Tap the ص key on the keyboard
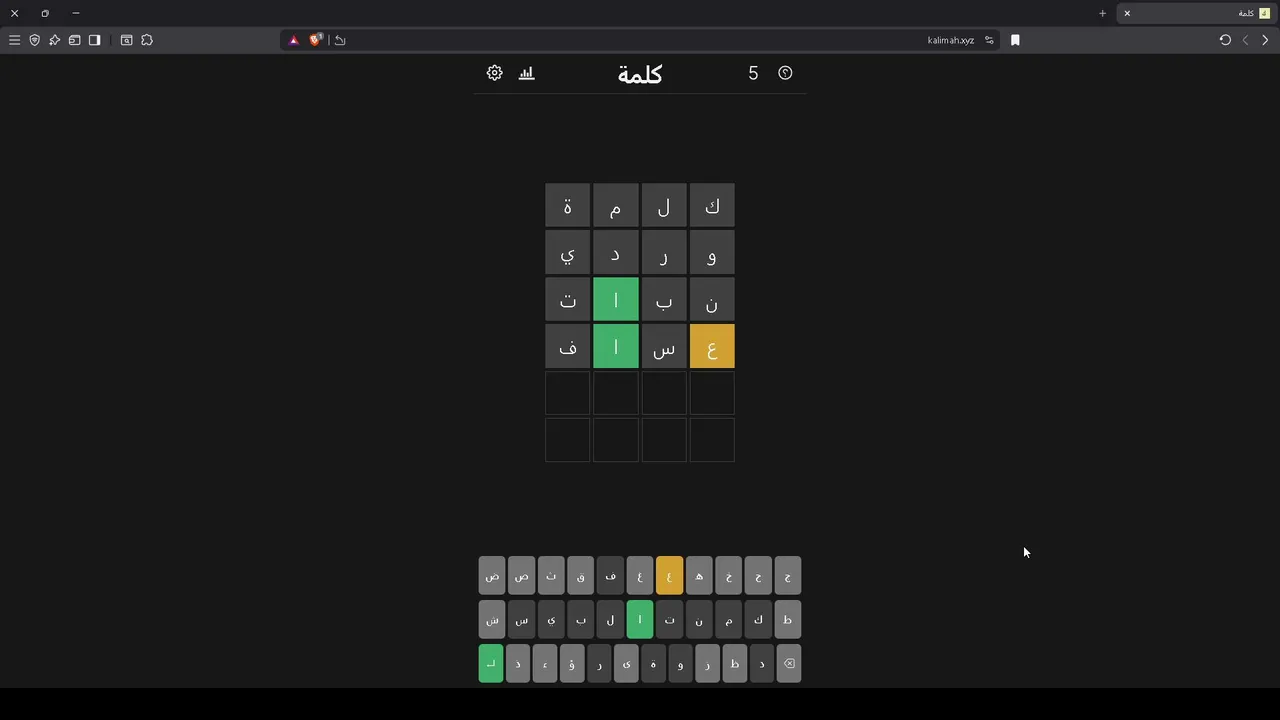 [x=522, y=576]
